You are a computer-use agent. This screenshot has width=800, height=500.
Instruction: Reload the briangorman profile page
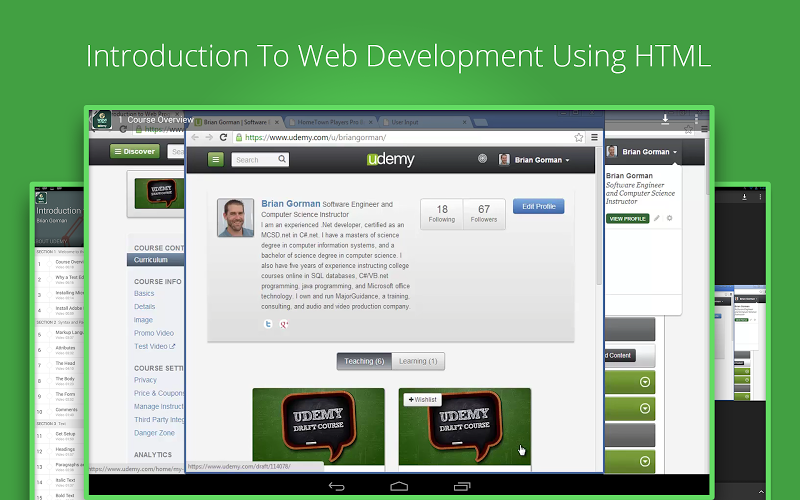pyautogui.click(x=223, y=137)
